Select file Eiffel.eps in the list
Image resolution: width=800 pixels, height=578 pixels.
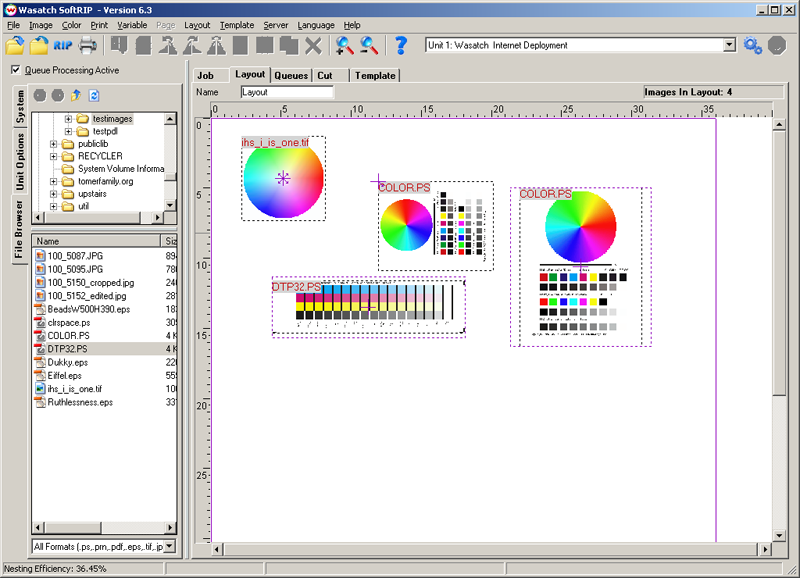pos(64,375)
